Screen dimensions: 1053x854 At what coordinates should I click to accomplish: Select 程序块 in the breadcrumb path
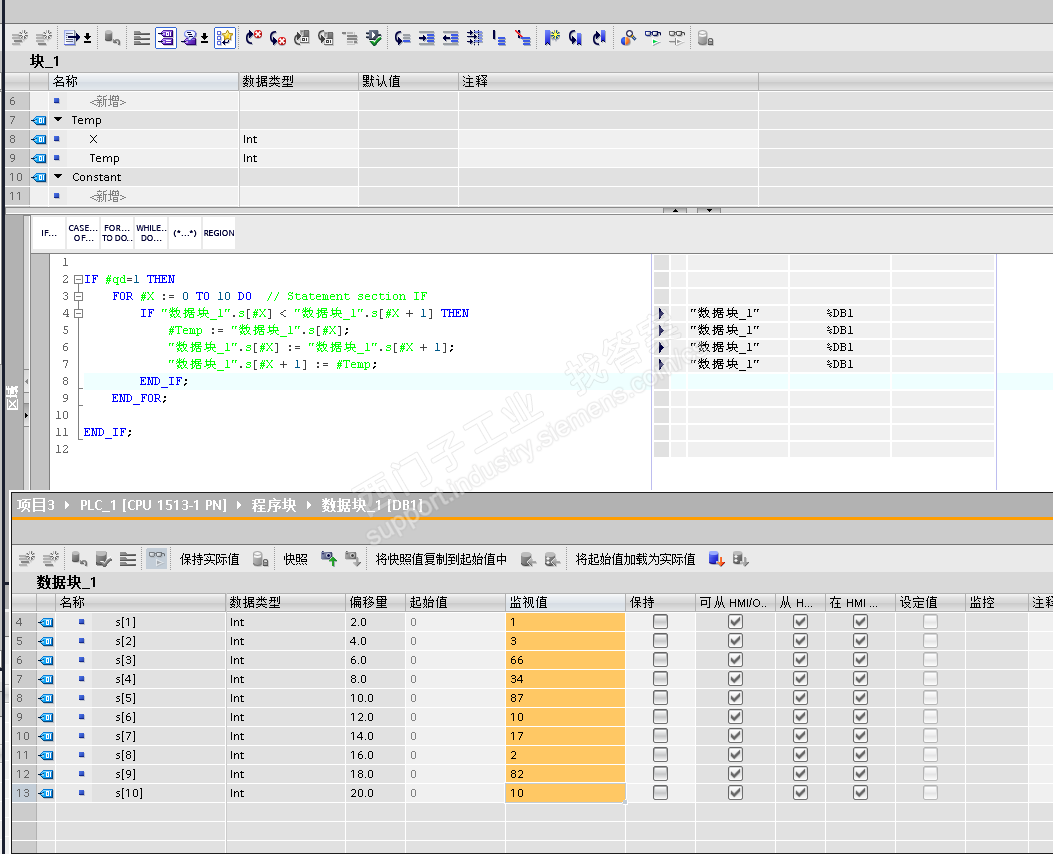276,505
